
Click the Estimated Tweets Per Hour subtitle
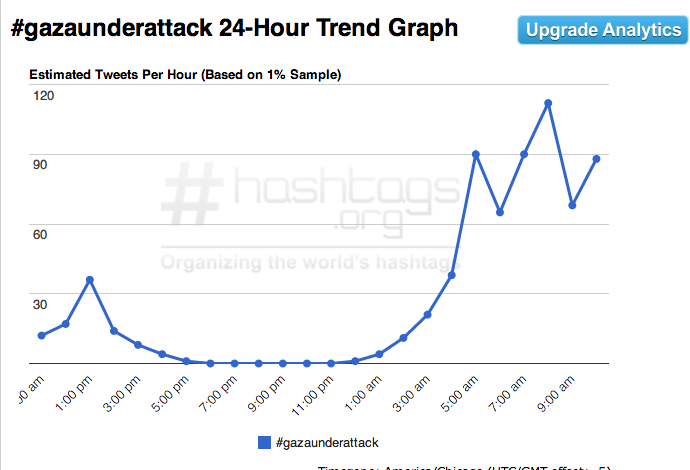(184, 74)
